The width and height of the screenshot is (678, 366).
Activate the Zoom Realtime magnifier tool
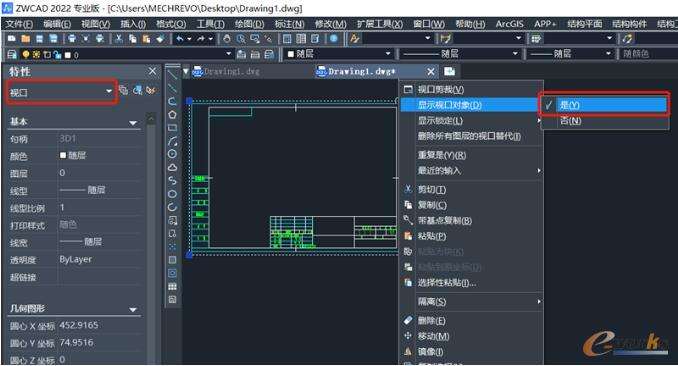click(241, 39)
